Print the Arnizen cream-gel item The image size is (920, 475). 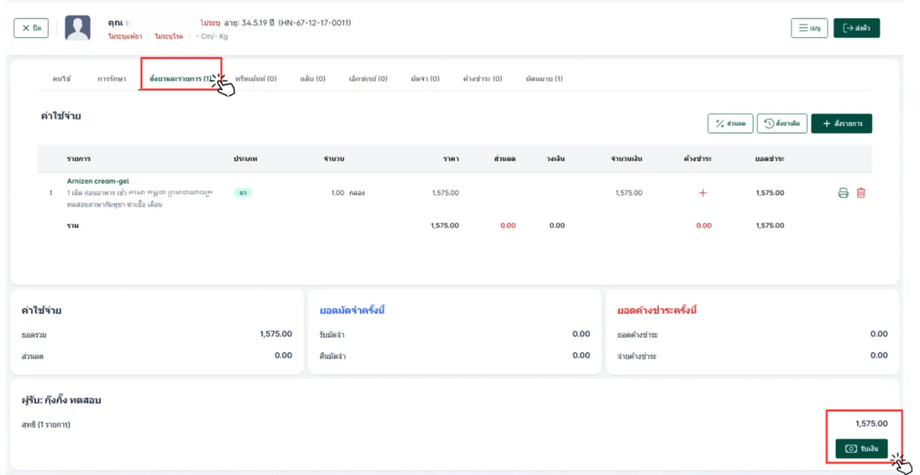[x=843, y=193]
